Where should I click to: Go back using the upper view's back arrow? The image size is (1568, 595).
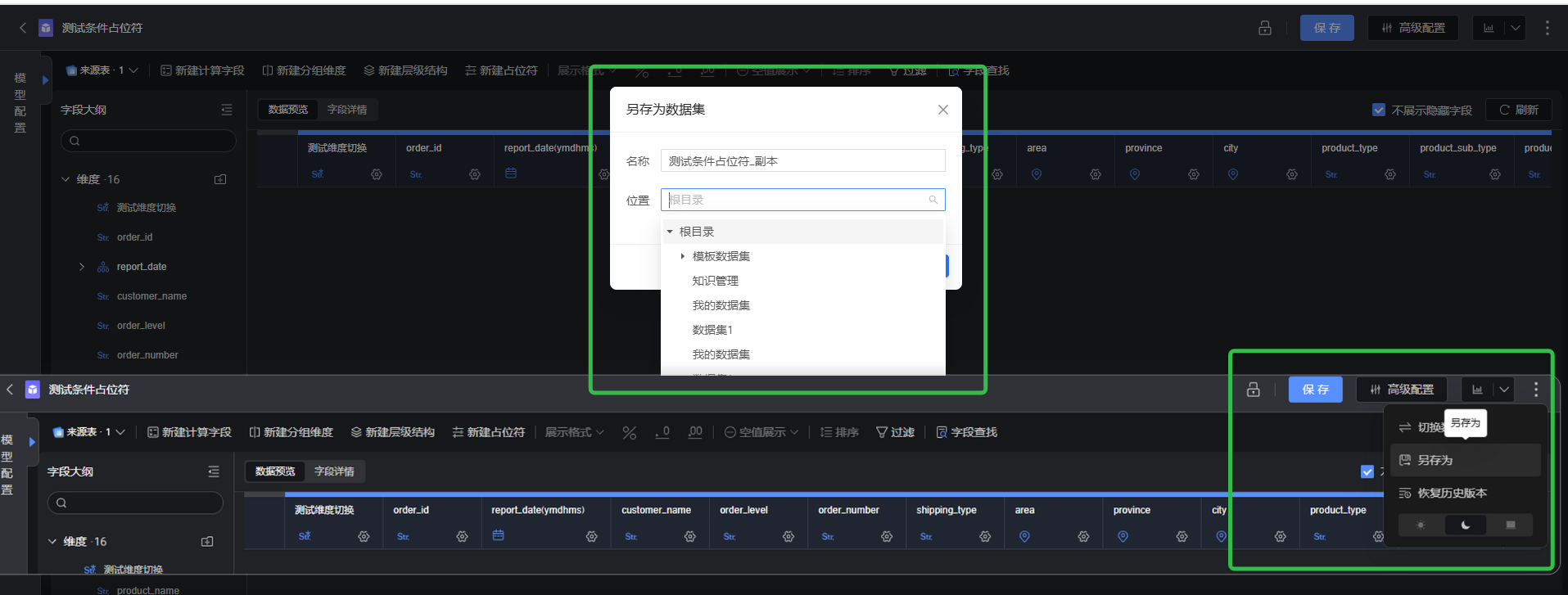click(23, 28)
